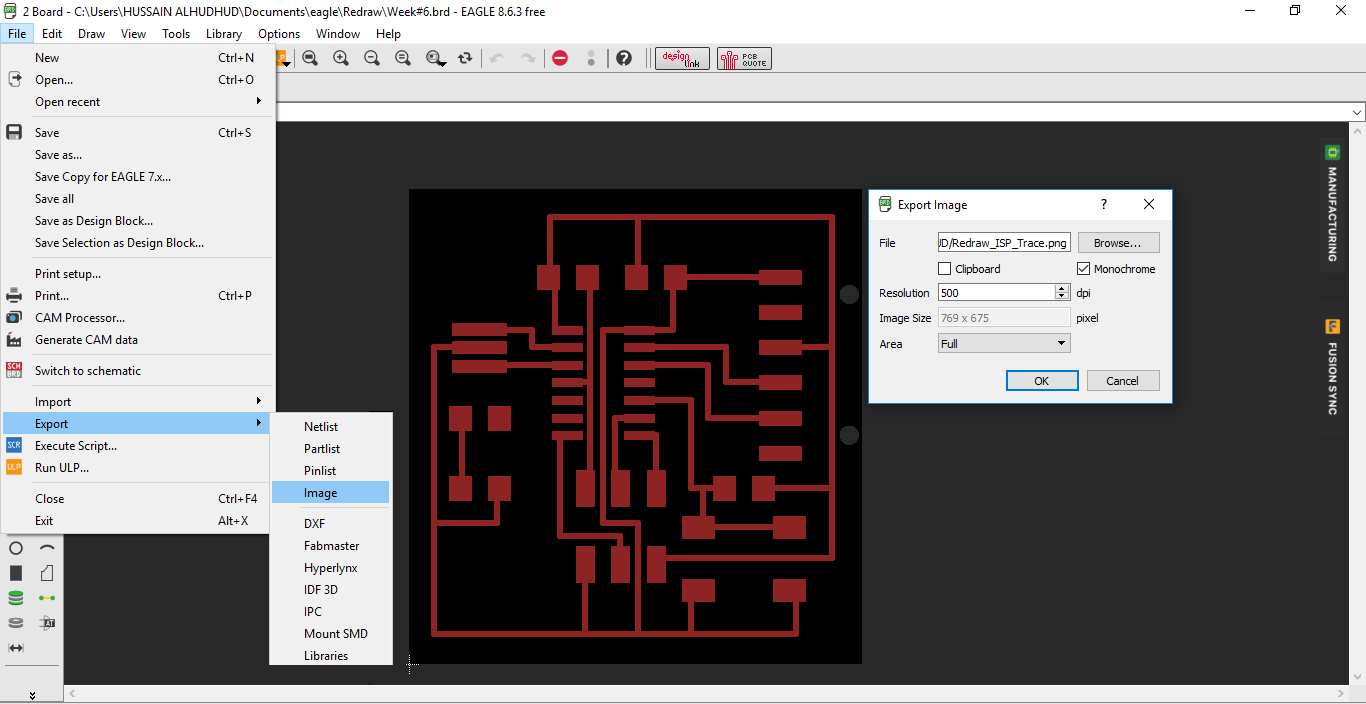Click the Zoom out icon
Image resolution: width=1366 pixels, height=704 pixels.
[x=372, y=58]
